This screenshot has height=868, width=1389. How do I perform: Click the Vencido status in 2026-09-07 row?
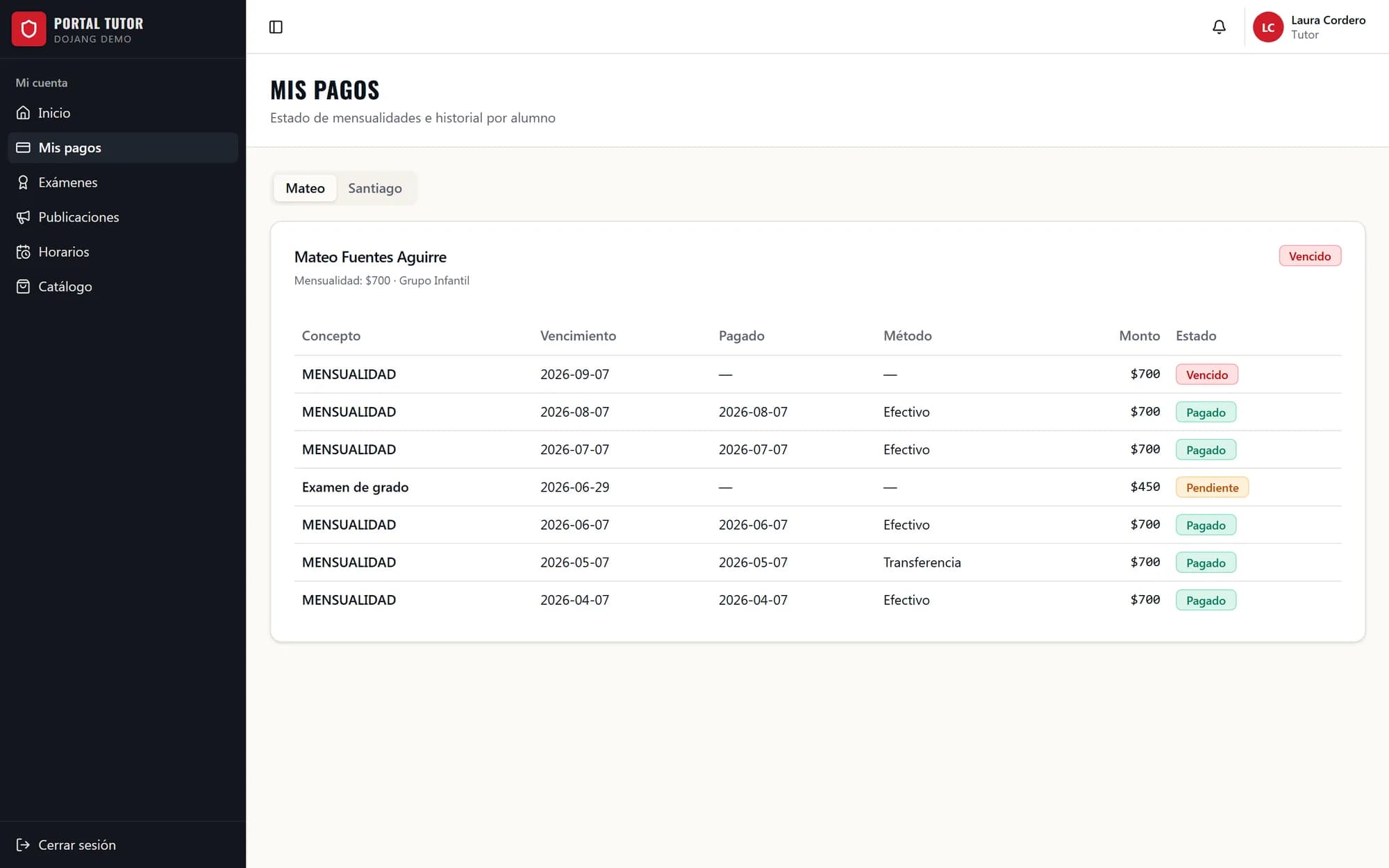pos(1206,374)
